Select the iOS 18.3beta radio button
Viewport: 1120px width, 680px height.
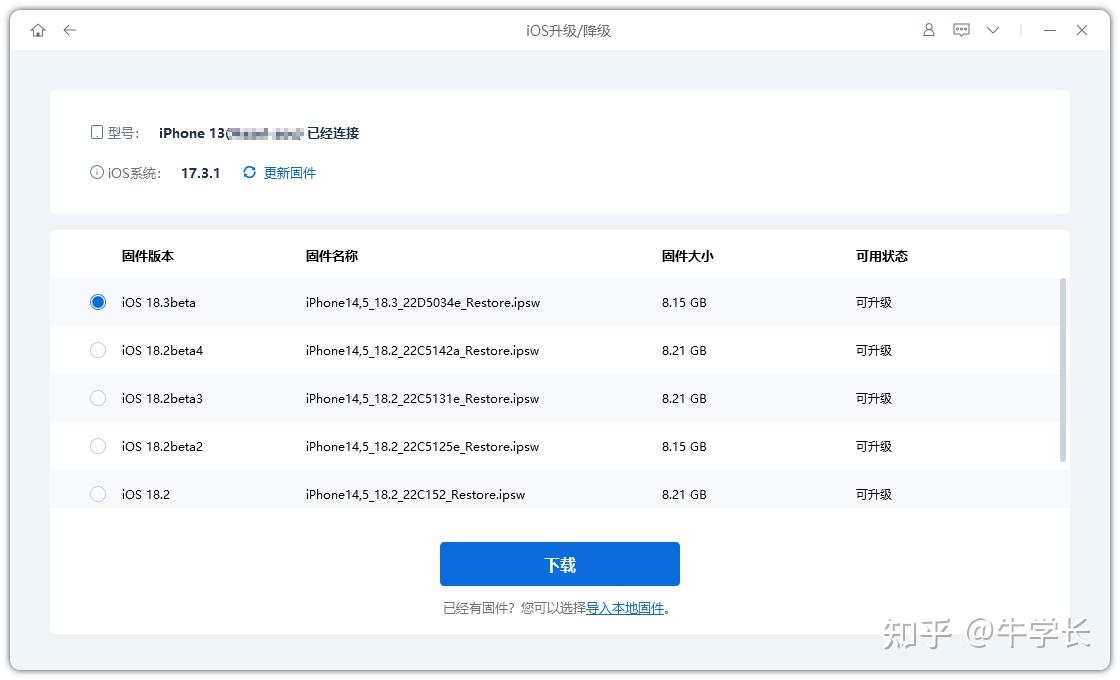click(x=98, y=302)
